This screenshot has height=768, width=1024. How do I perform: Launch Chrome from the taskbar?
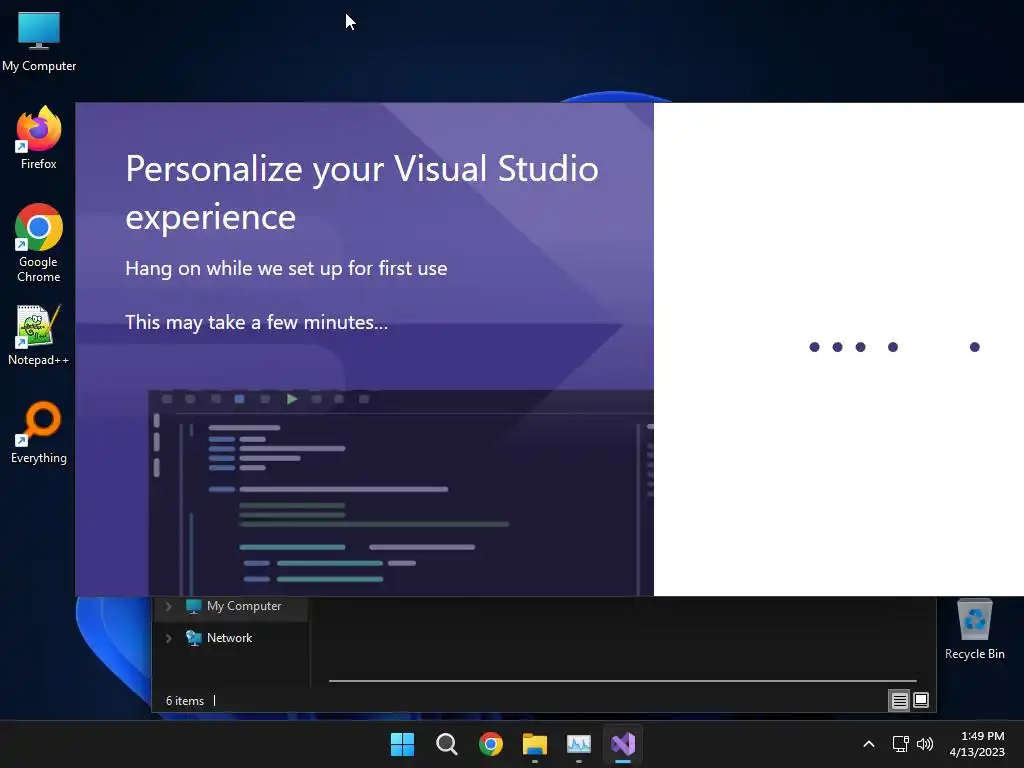(x=490, y=744)
